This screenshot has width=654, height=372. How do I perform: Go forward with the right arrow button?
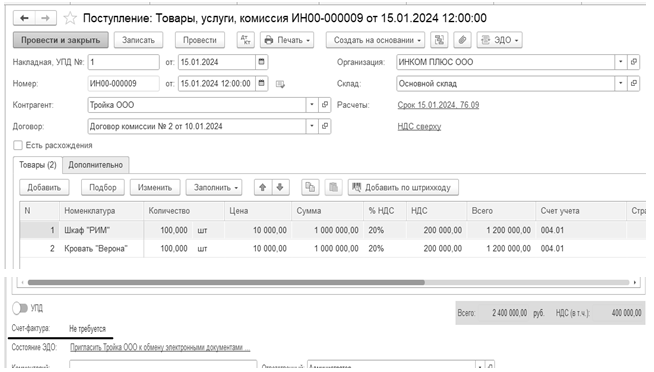(x=45, y=18)
